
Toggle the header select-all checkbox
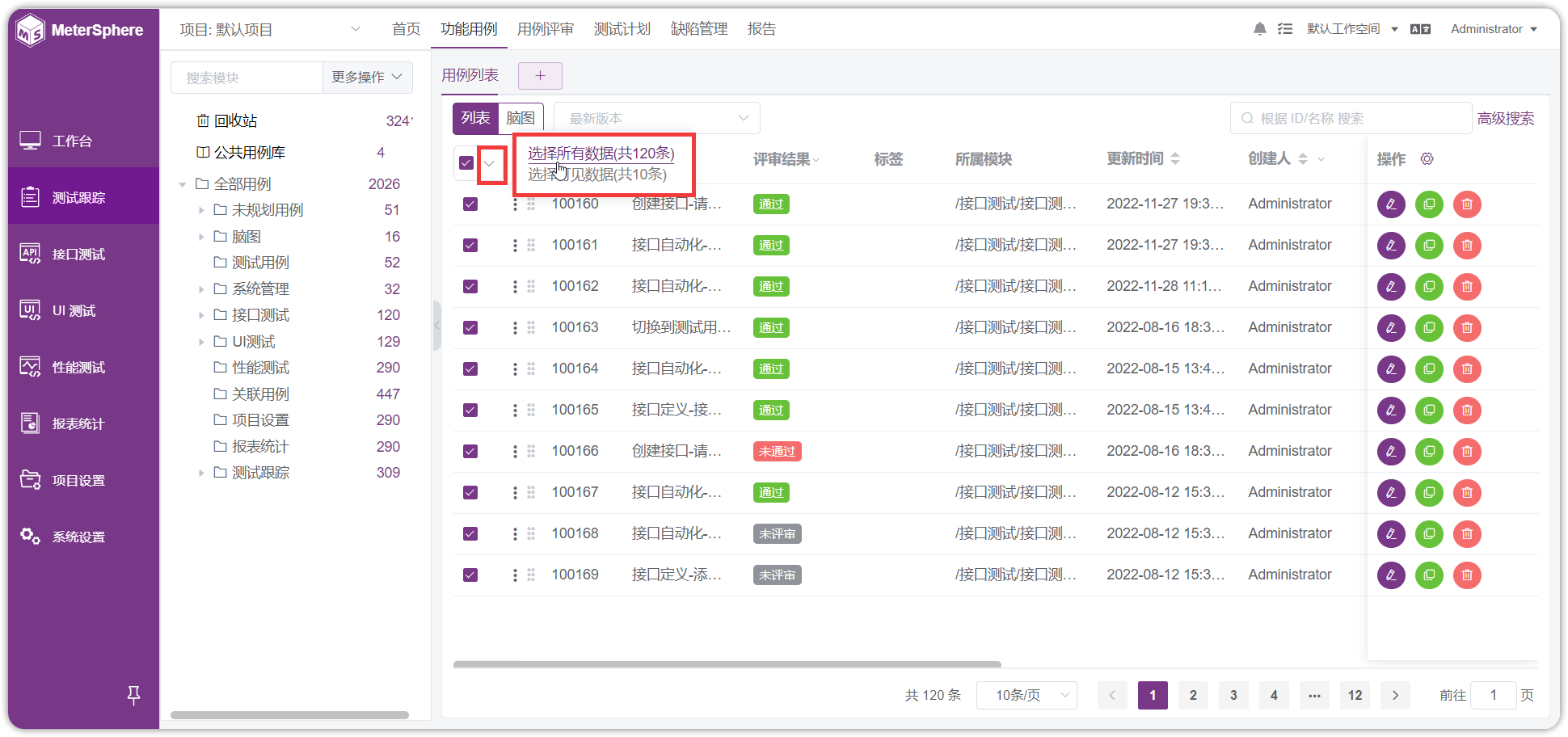click(466, 163)
